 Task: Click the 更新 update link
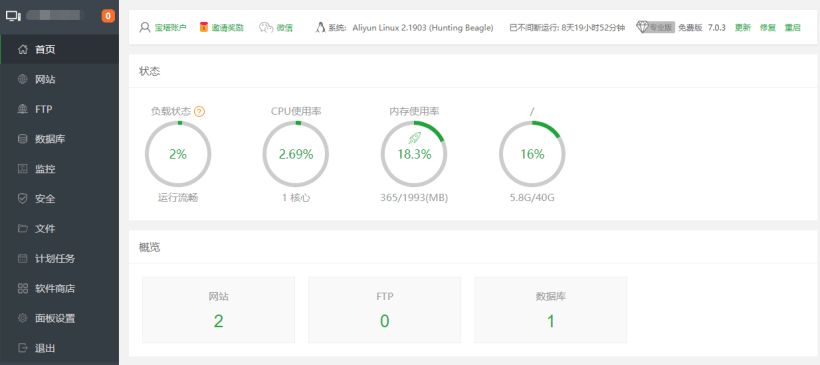pos(743,28)
